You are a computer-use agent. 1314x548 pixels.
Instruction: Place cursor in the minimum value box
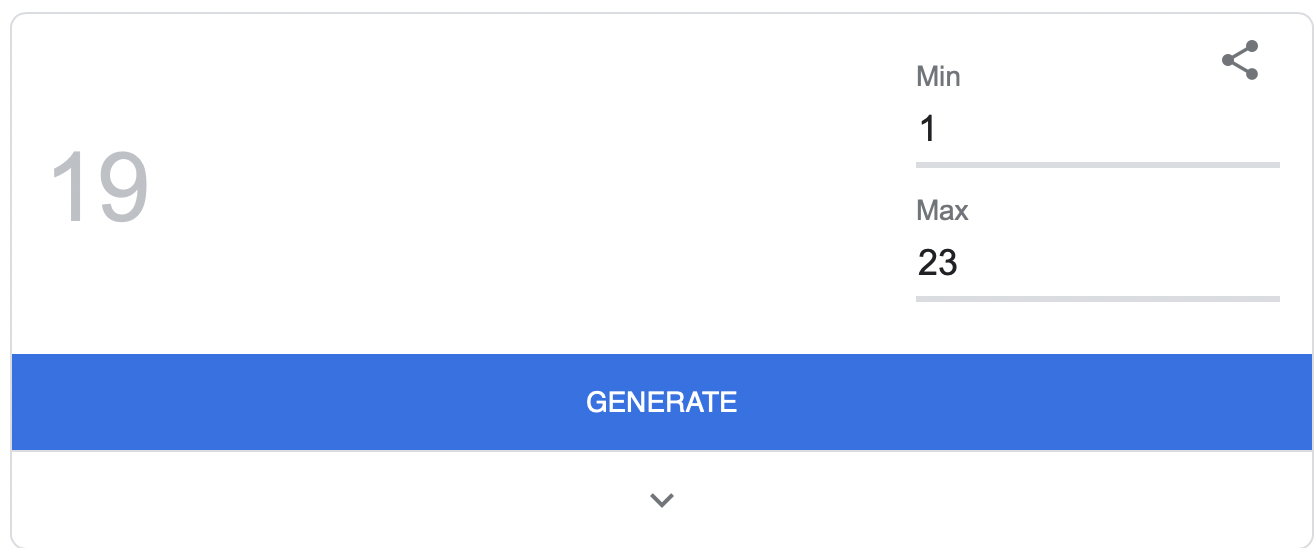[x=1097, y=129]
